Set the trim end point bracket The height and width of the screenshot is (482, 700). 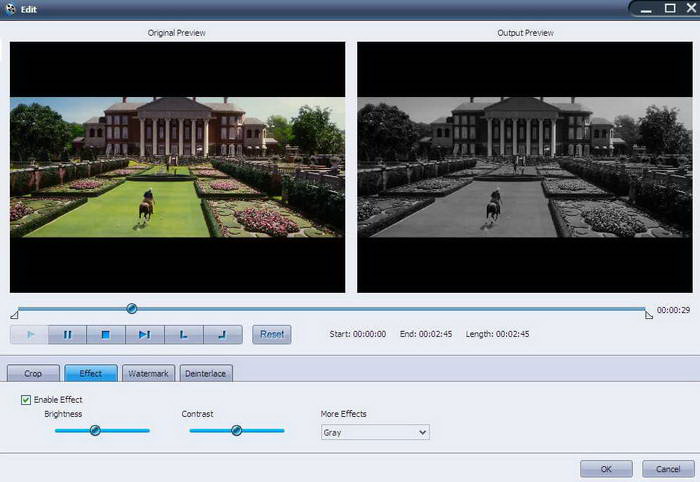(223, 334)
